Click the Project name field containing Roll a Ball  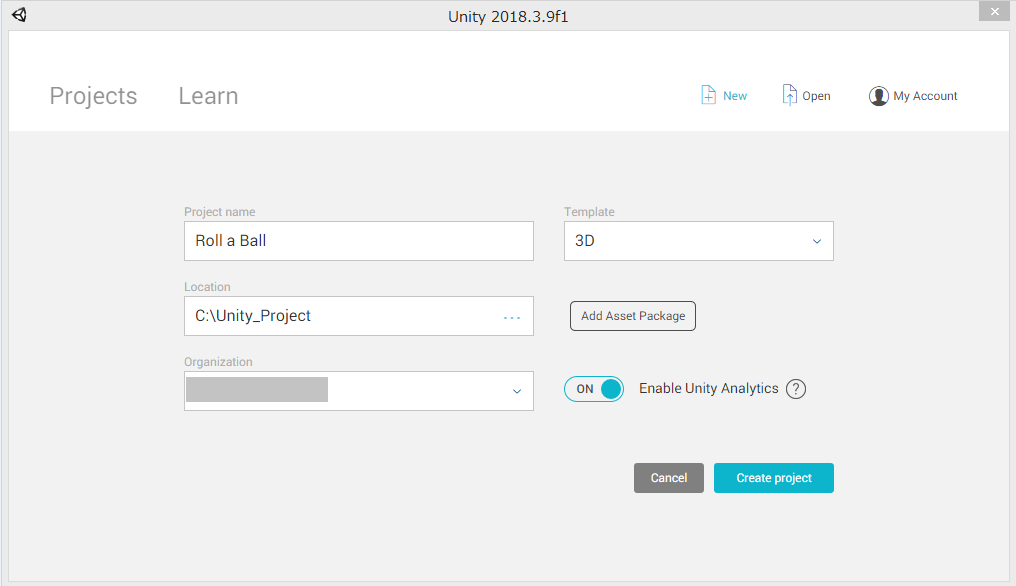tap(359, 241)
